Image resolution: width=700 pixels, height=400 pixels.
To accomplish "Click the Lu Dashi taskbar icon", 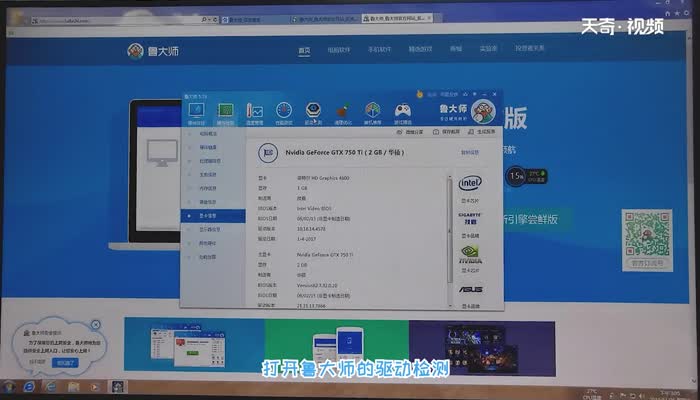I will click(118, 387).
